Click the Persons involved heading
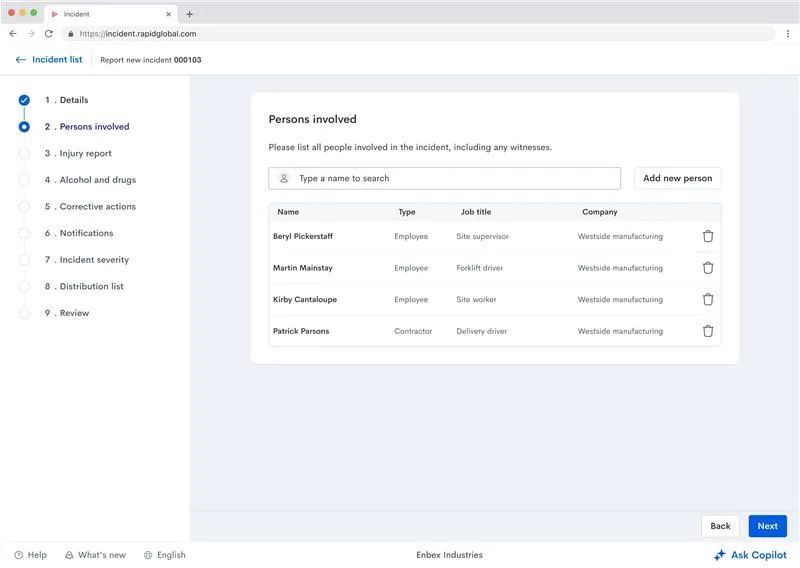Image resolution: width=800 pixels, height=568 pixels. (x=312, y=119)
